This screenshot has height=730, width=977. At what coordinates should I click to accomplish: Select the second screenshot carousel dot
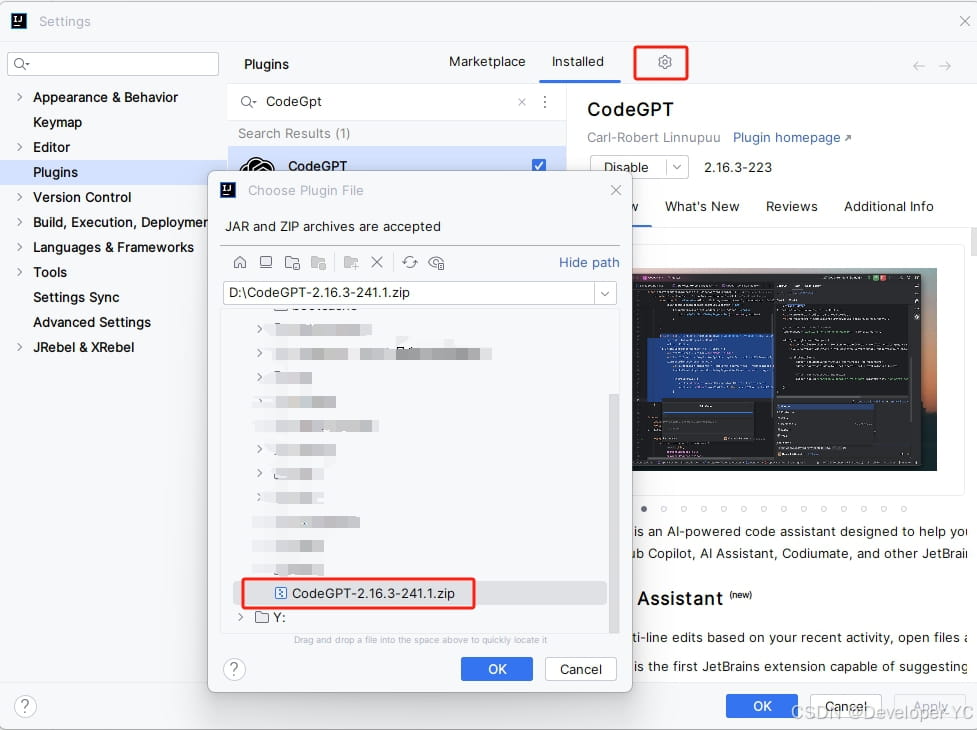[664, 509]
